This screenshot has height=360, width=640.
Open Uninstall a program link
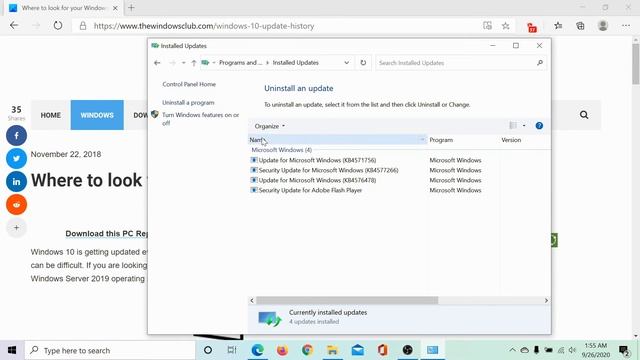[x=188, y=102]
